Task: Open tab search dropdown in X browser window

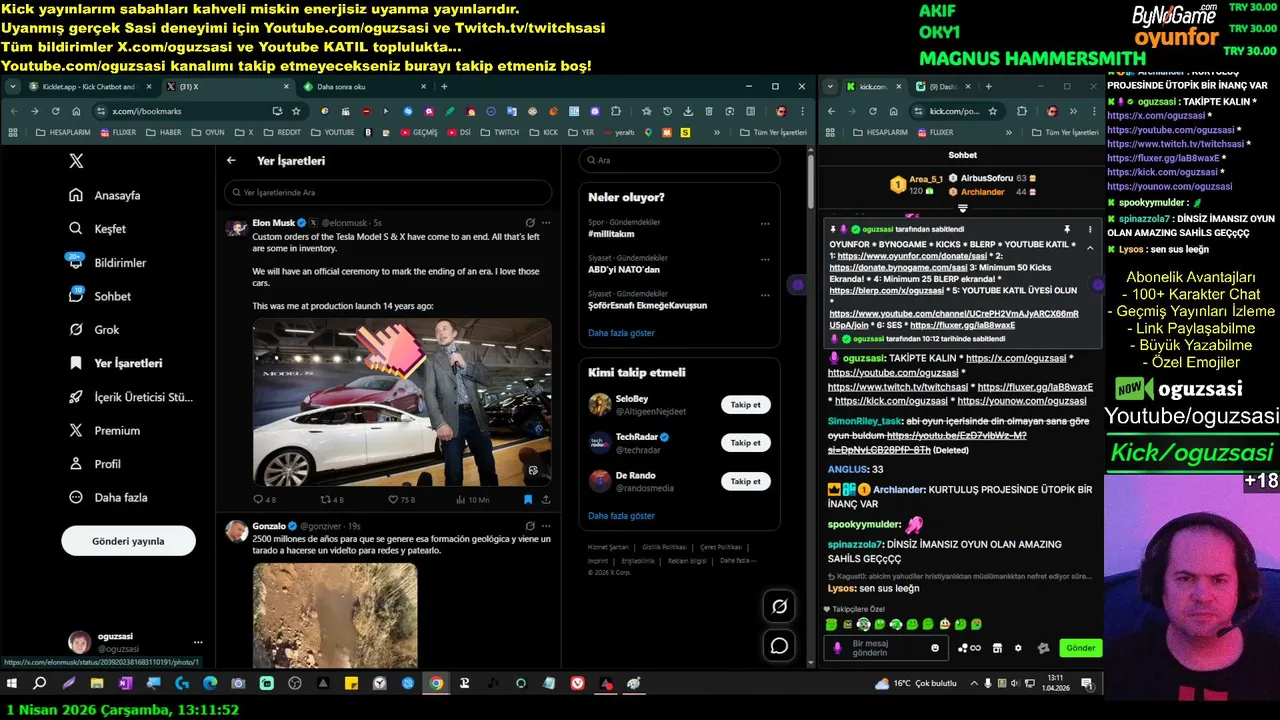Action: (x=13, y=87)
